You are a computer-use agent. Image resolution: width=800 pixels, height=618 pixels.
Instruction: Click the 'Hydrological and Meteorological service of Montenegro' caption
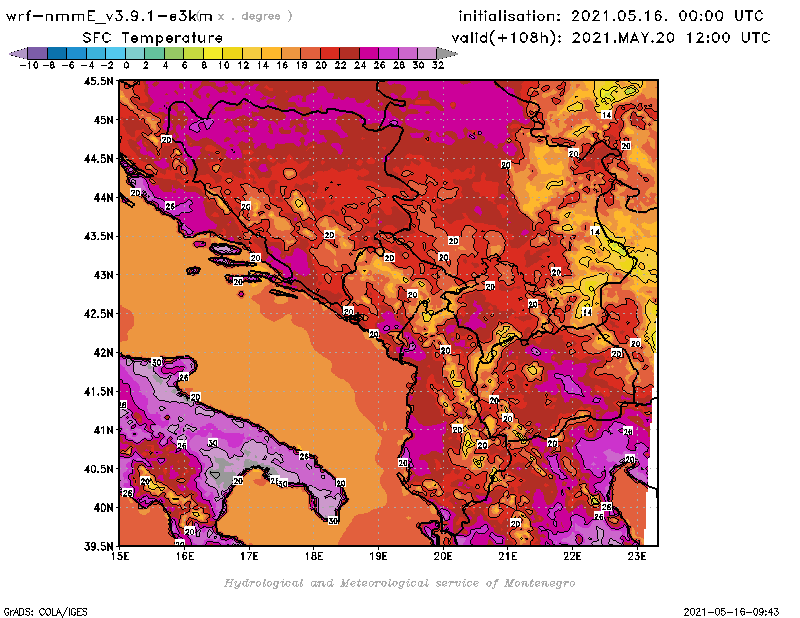399,583
